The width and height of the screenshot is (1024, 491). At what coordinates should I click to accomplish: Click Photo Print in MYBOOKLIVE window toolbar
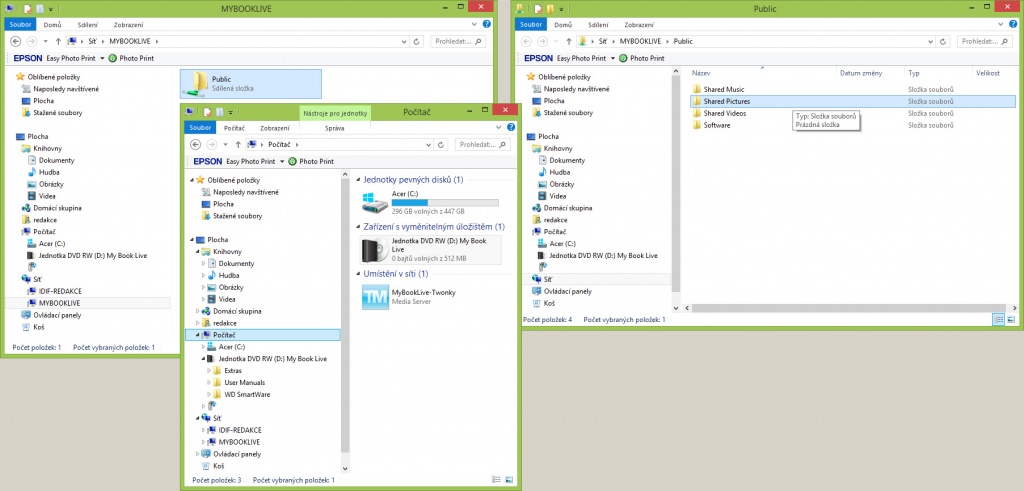coord(131,58)
